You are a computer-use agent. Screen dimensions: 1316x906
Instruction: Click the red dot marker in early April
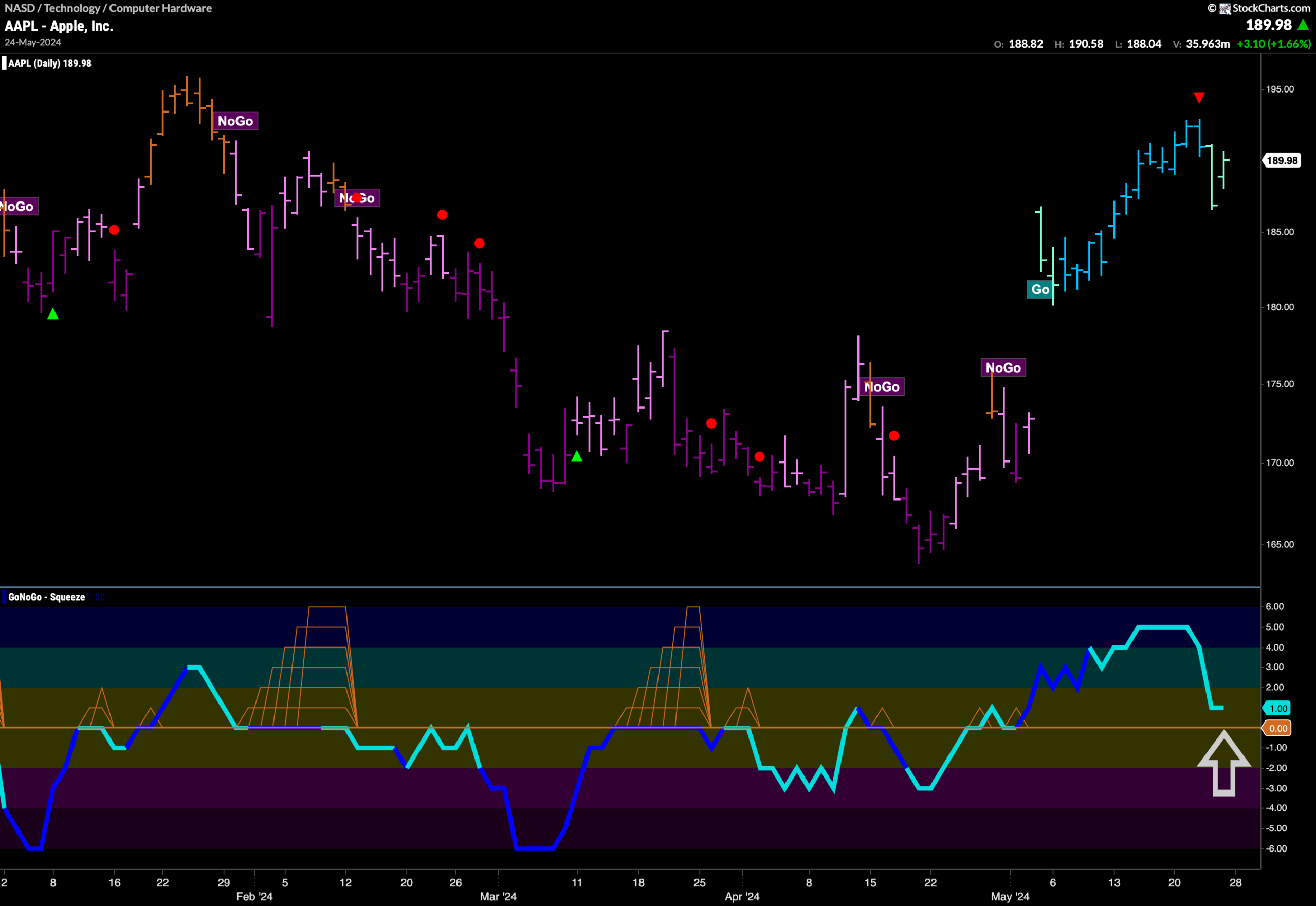point(760,457)
